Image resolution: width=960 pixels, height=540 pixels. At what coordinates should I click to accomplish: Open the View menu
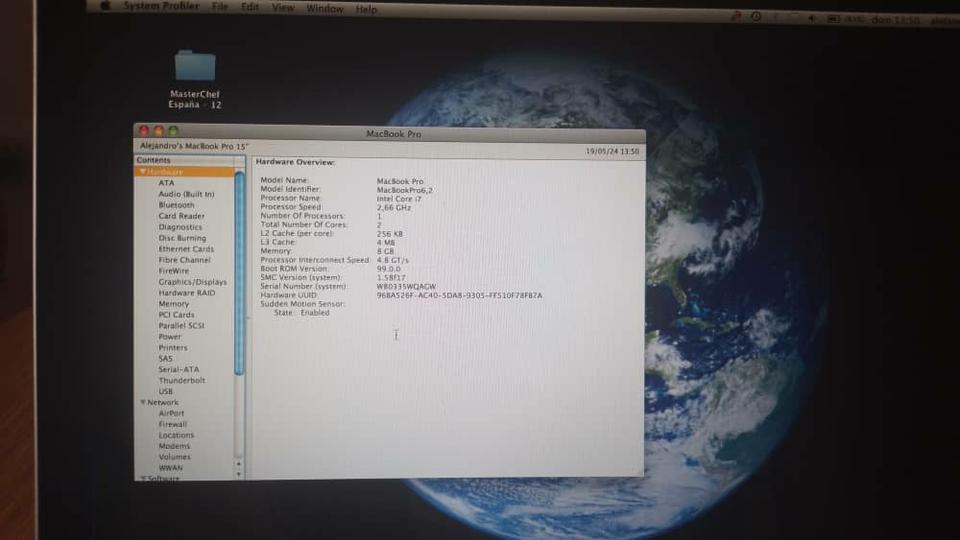click(283, 8)
